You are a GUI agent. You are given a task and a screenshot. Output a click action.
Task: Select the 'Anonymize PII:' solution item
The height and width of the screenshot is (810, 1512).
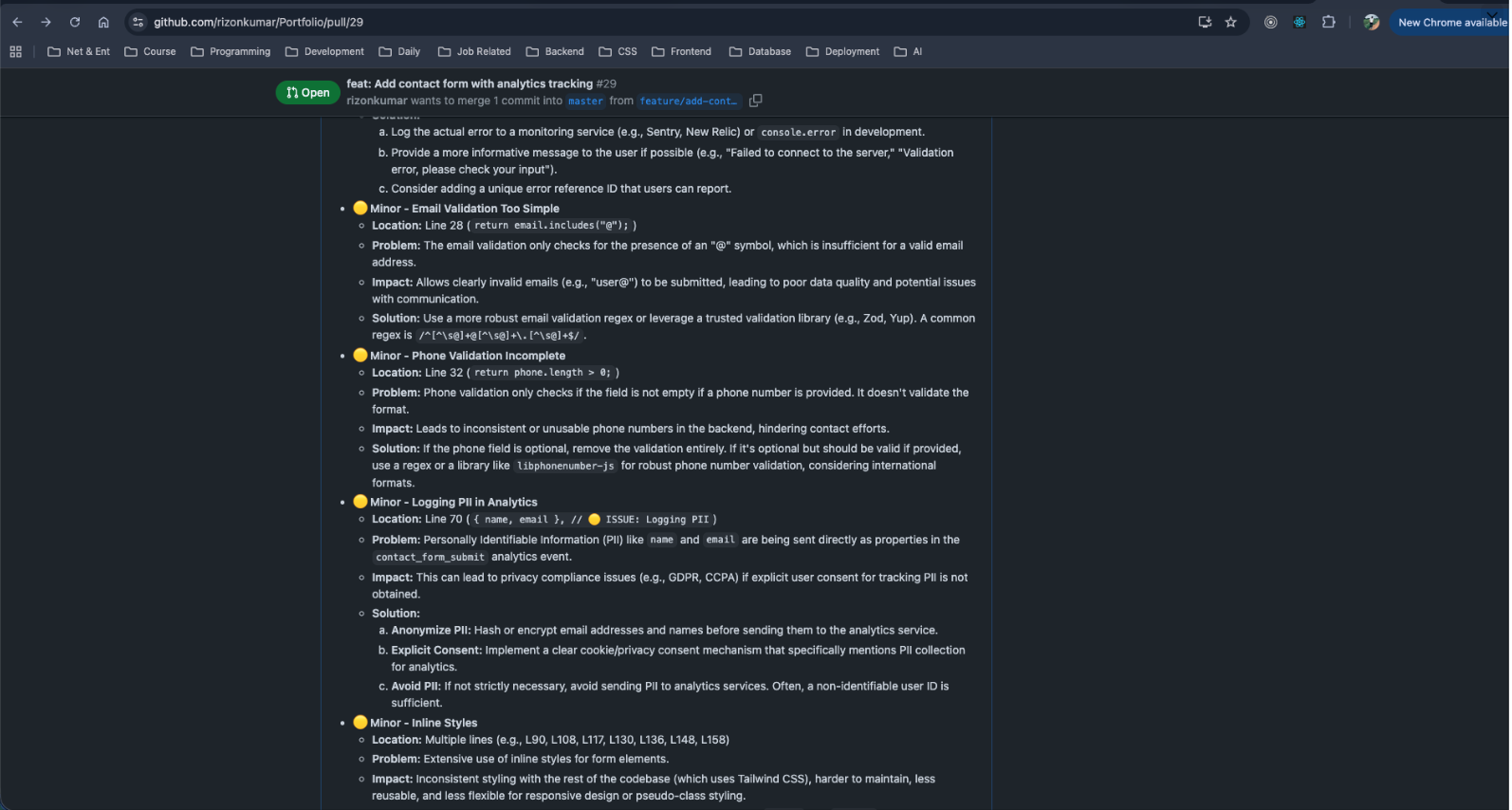[x=664, y=630]
